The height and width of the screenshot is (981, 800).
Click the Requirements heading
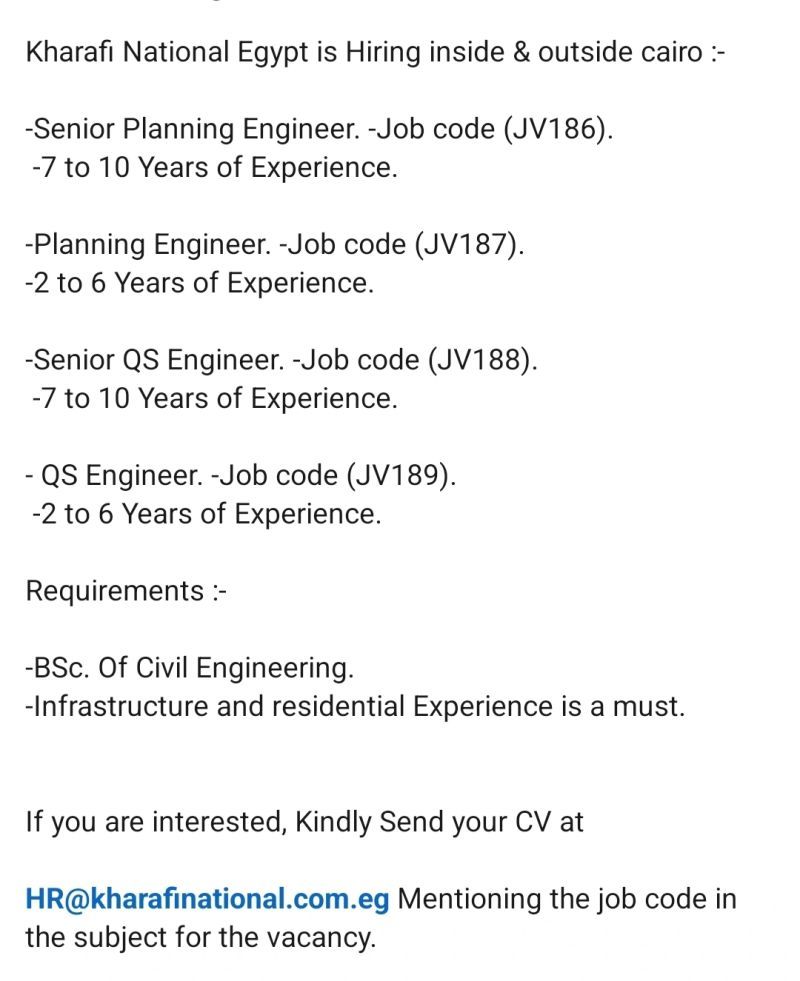click(126, 592)
